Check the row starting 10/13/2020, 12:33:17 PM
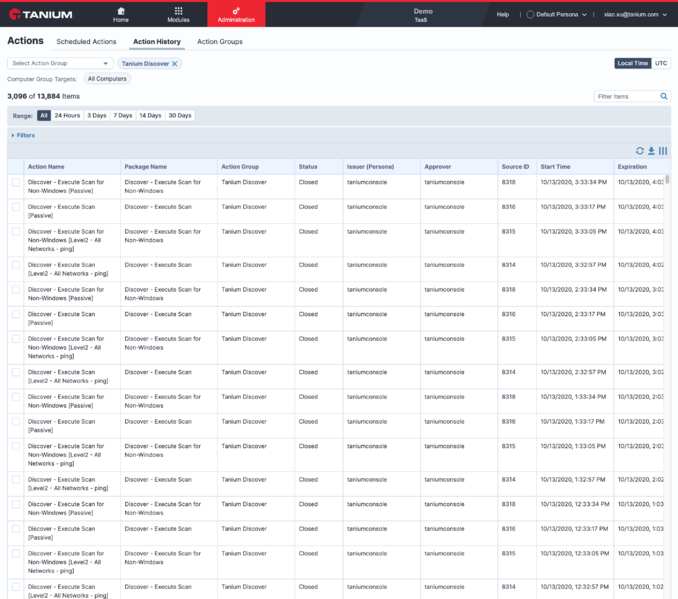678x599 pixels. click(16, 529)
